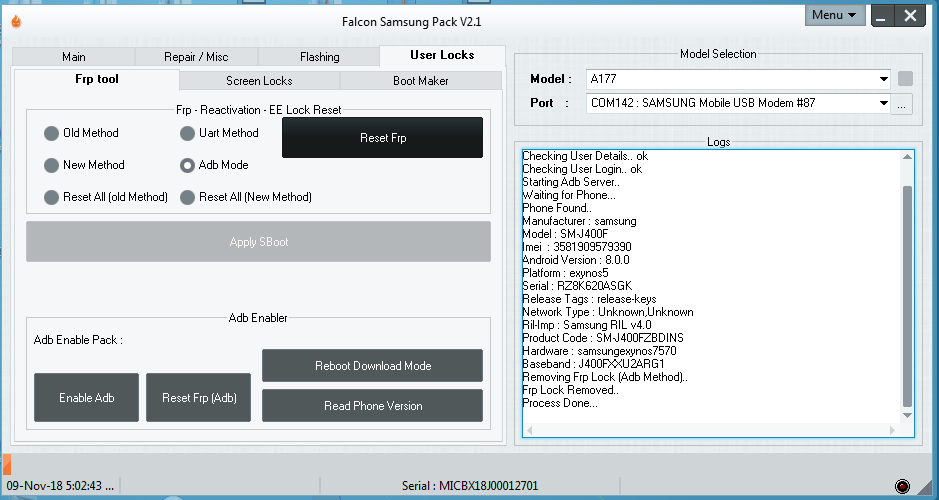Screen dimensions: 939x500
Task: Click the Reset Frp (Adb) button
Action: coord(199,398)
